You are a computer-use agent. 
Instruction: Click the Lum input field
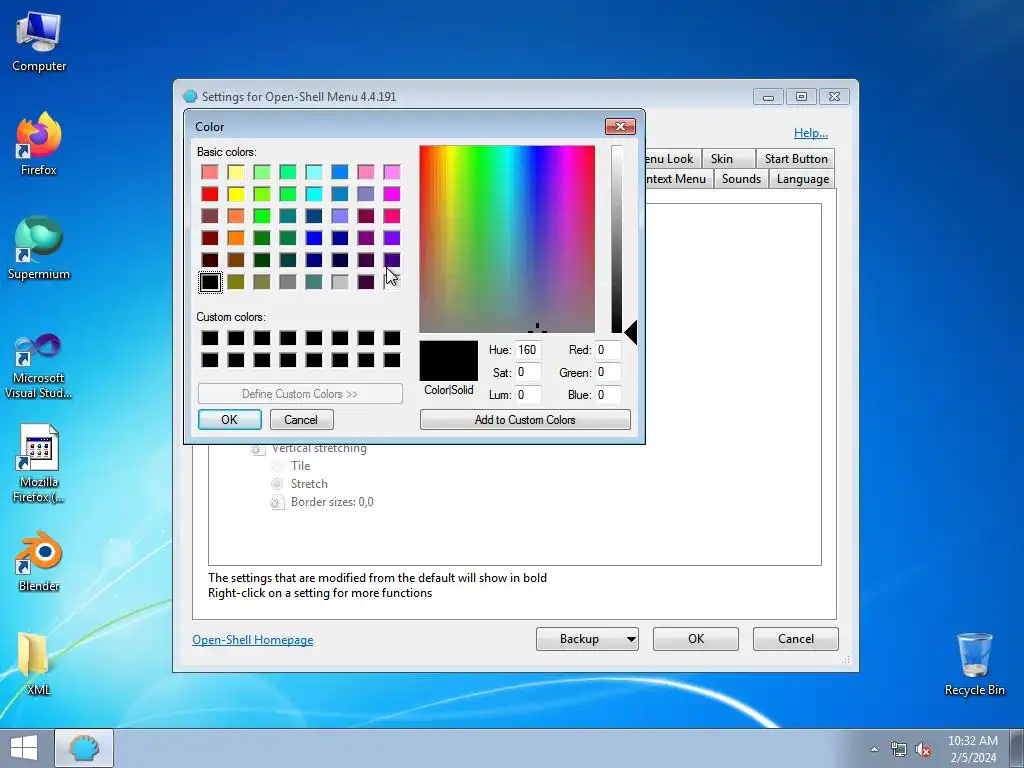click(528, 394)
